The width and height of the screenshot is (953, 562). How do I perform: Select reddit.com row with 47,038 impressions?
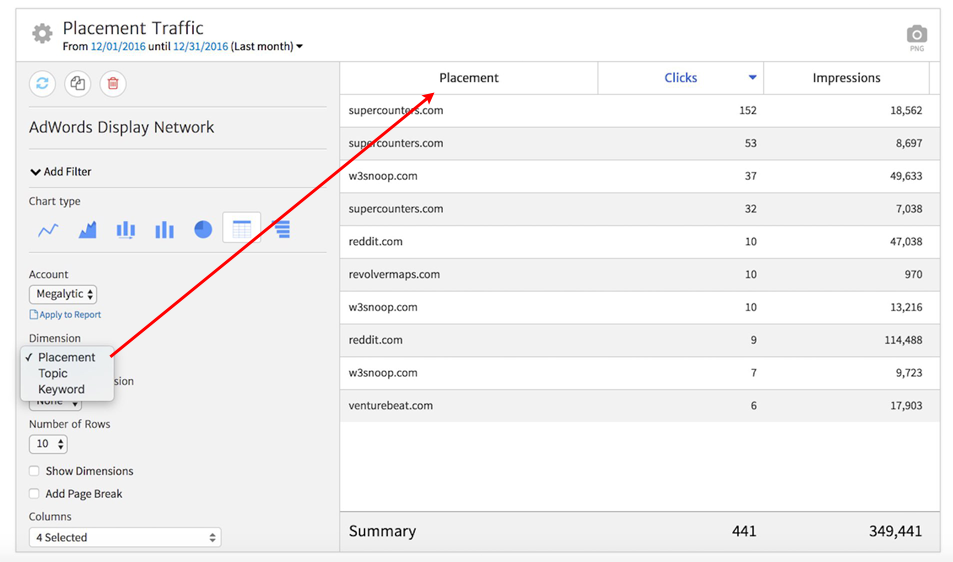coord(639,242)
